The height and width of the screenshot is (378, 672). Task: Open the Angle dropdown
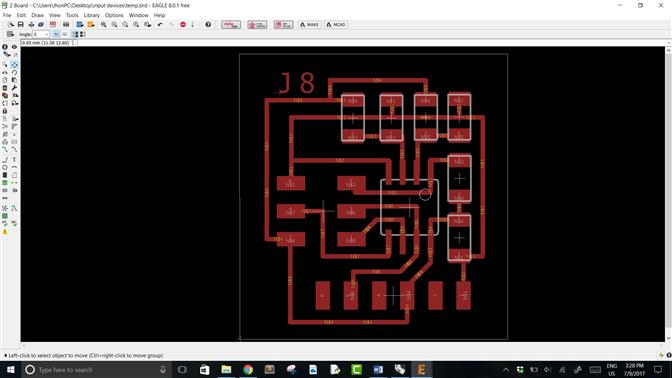pyautogui.click(x=41, y=34)
